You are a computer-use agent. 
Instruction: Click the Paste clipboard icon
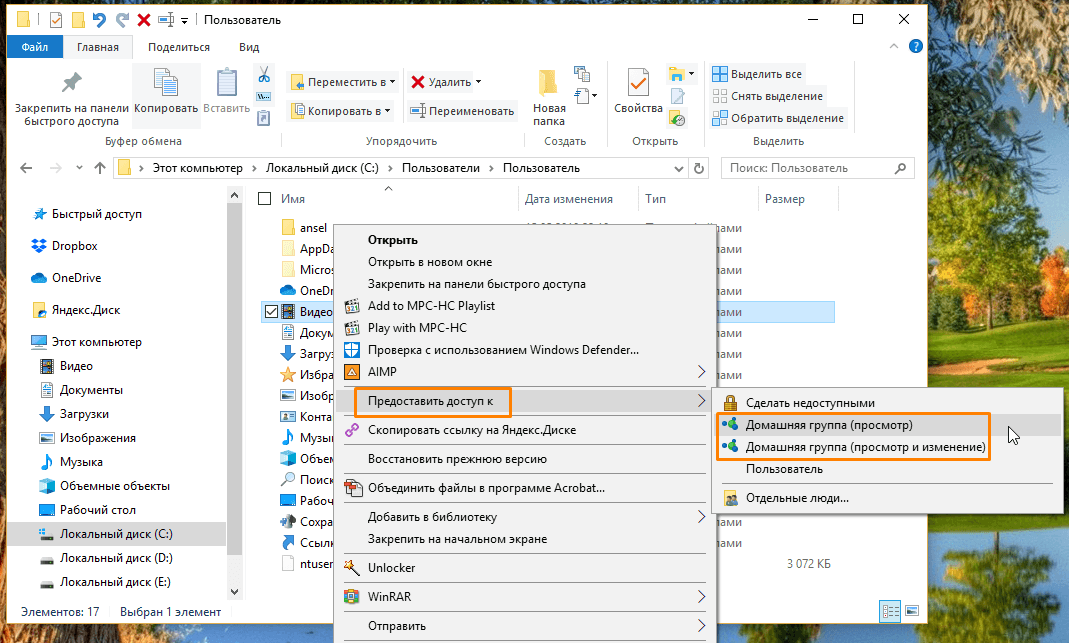click(226, 83)
